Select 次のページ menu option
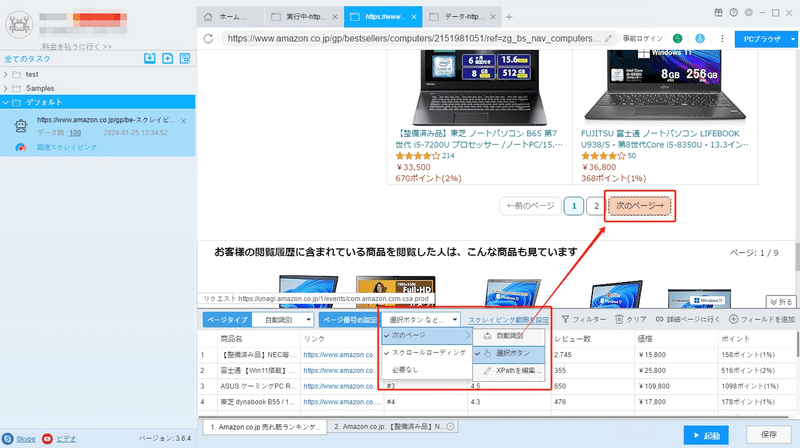The width and height of the screenshot is (800, 448). click(427, 336)
